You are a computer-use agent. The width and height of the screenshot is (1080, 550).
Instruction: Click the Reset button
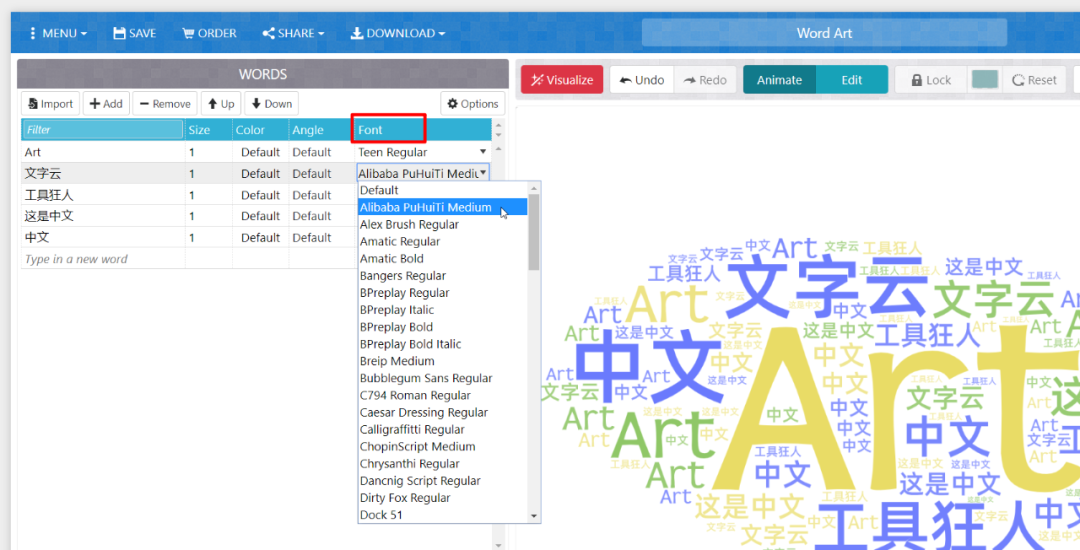pos(1035,80)
